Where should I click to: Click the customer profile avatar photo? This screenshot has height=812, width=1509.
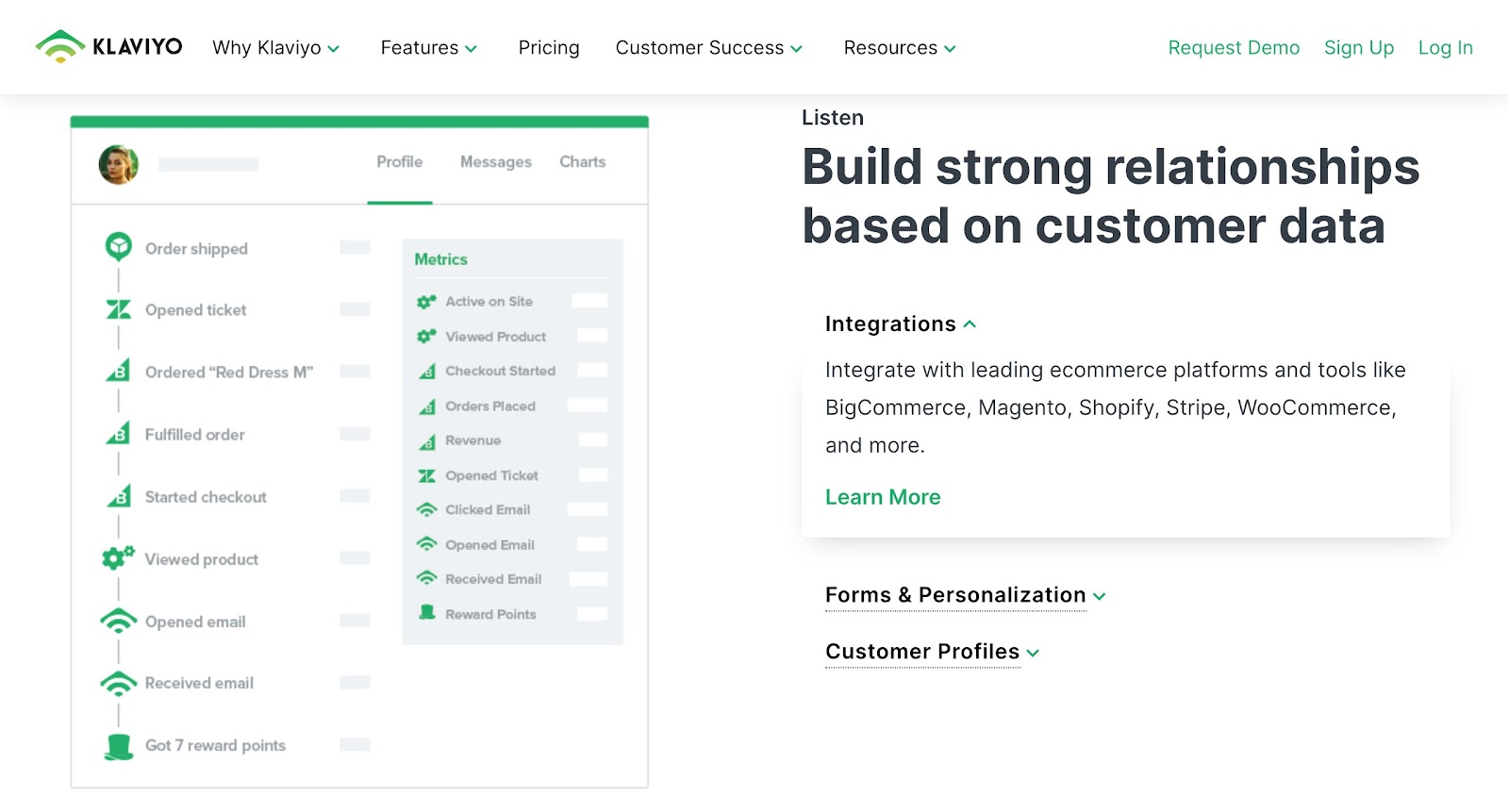pos(119,164)
